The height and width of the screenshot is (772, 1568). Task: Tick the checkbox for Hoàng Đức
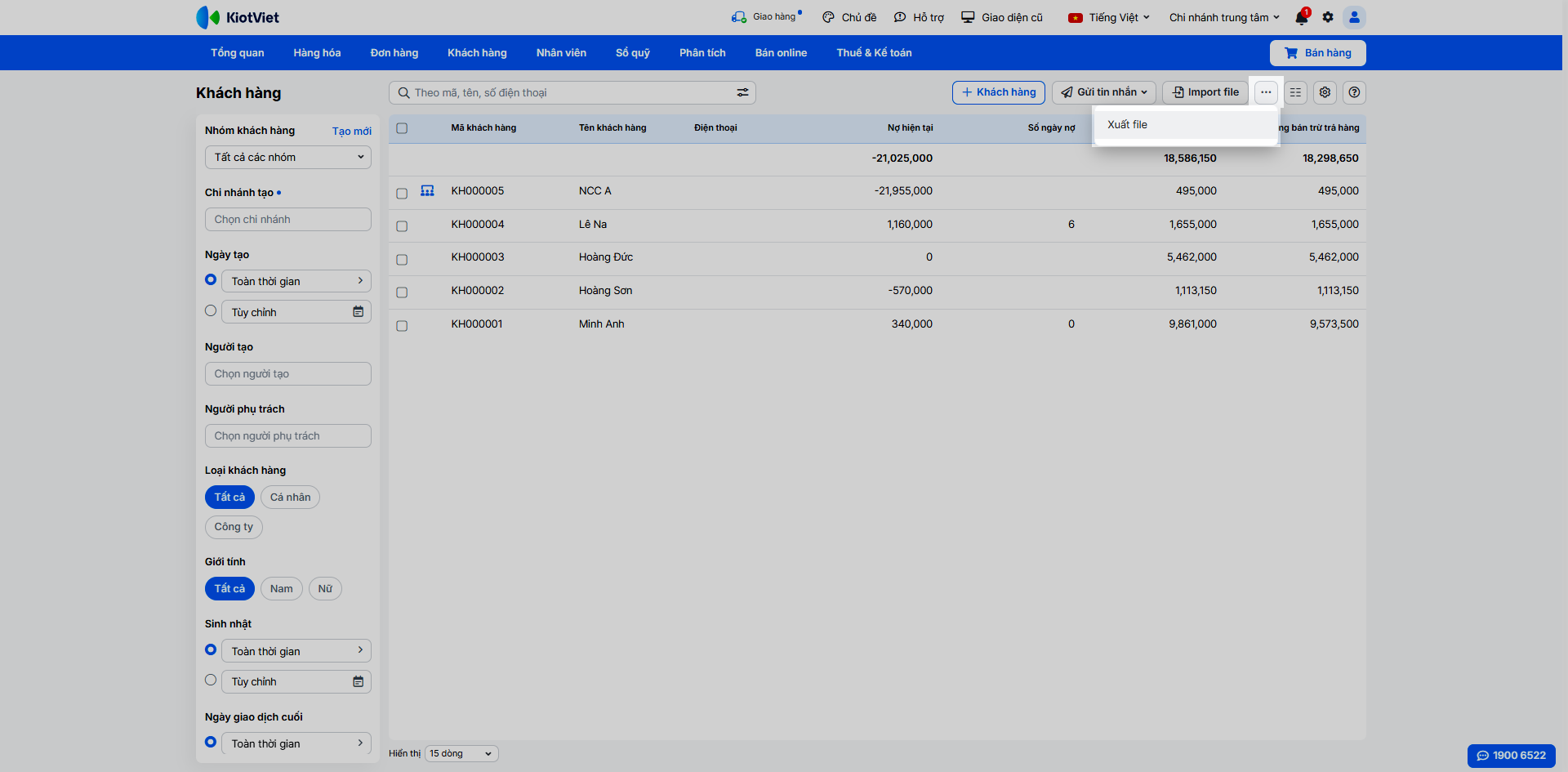[402, 260]
